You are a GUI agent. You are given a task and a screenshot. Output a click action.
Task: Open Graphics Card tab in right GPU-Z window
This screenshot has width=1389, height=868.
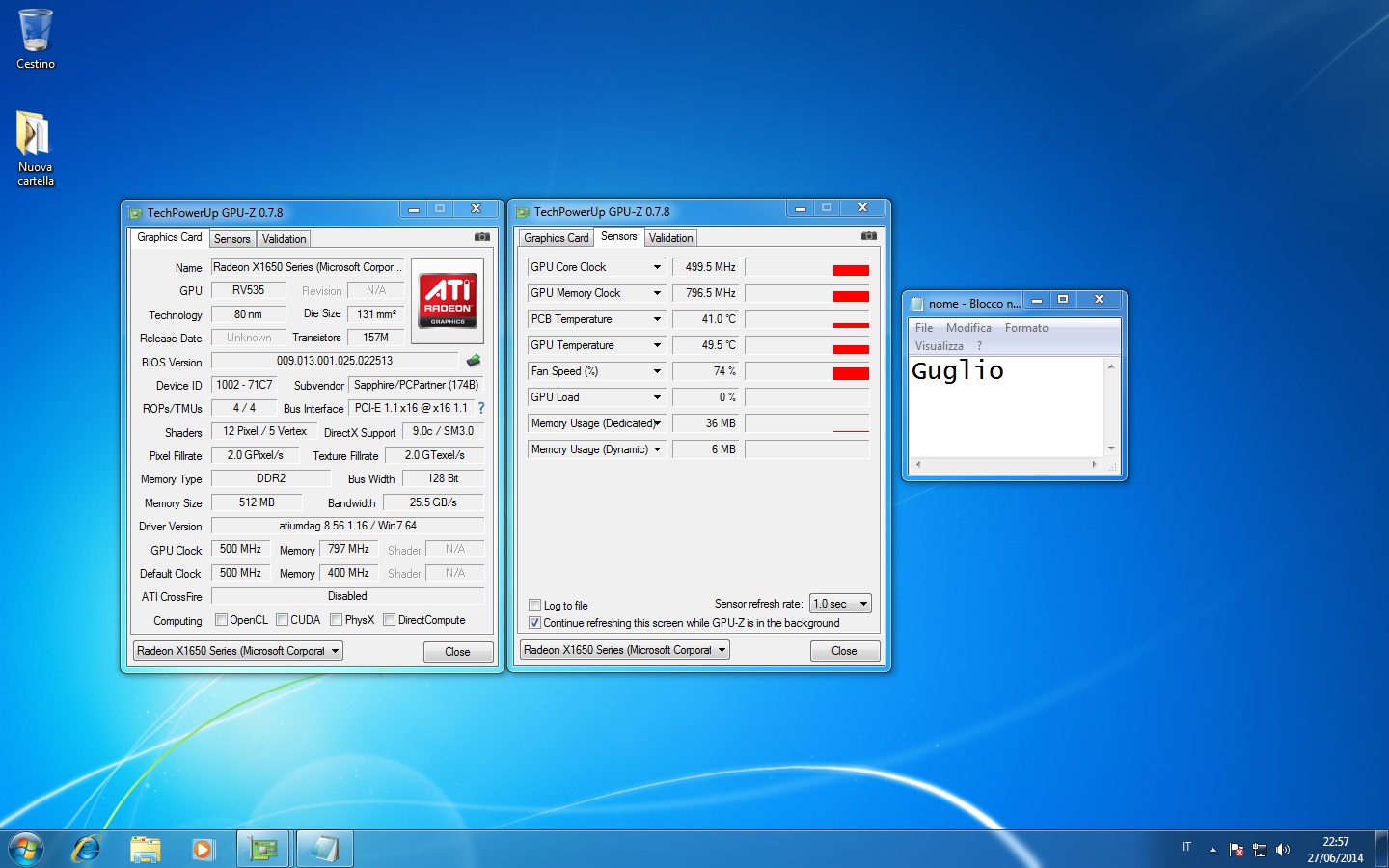557,238
